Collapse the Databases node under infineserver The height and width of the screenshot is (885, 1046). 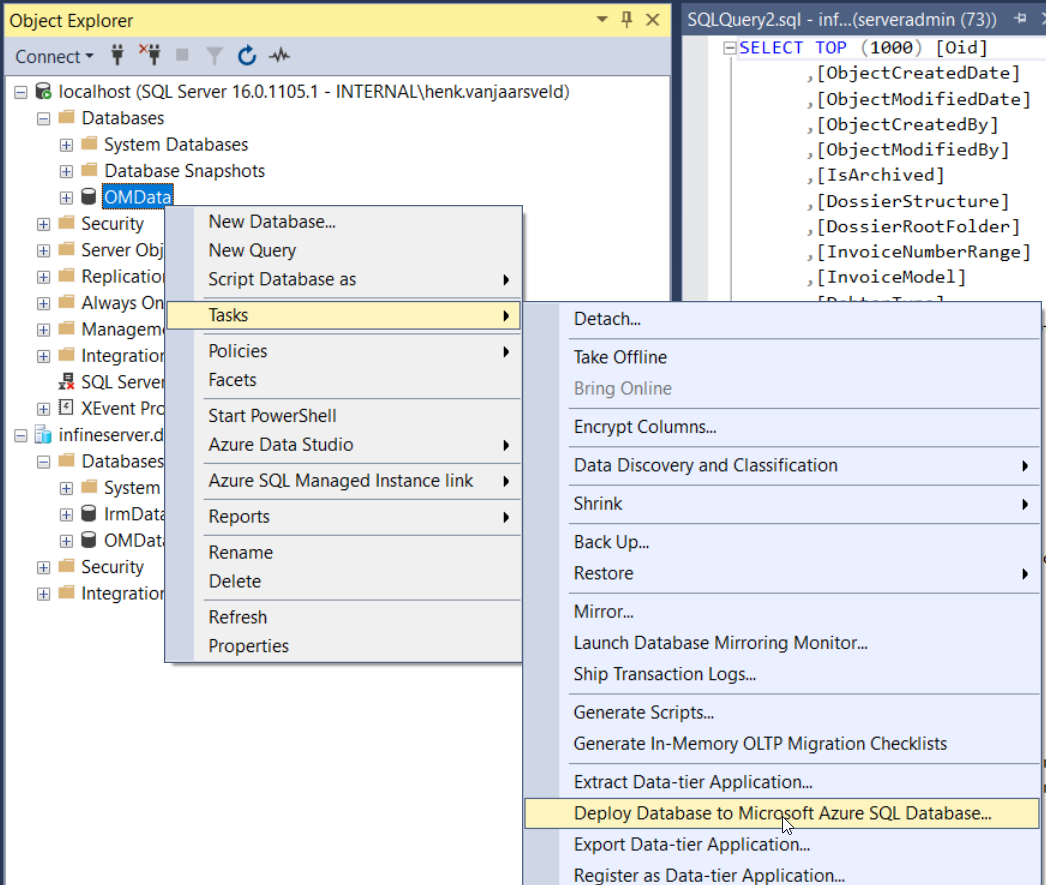42,461
